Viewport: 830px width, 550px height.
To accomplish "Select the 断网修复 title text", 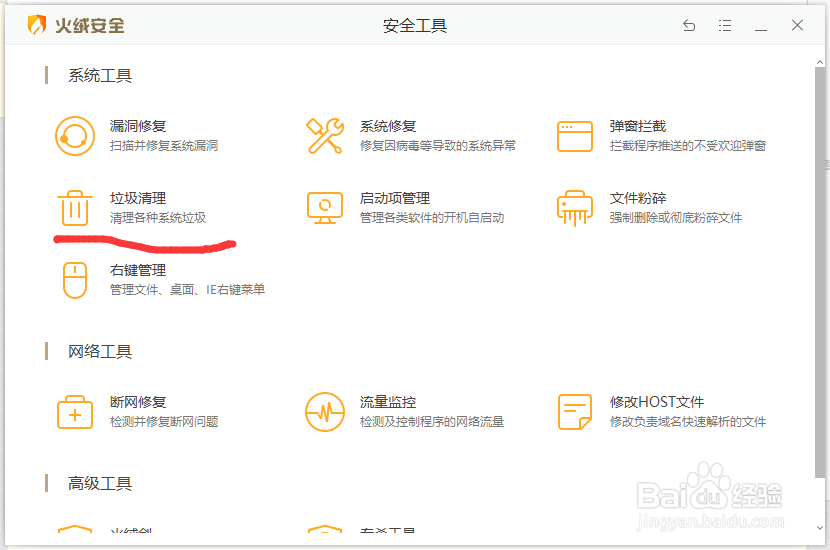I will pos(138,402).
